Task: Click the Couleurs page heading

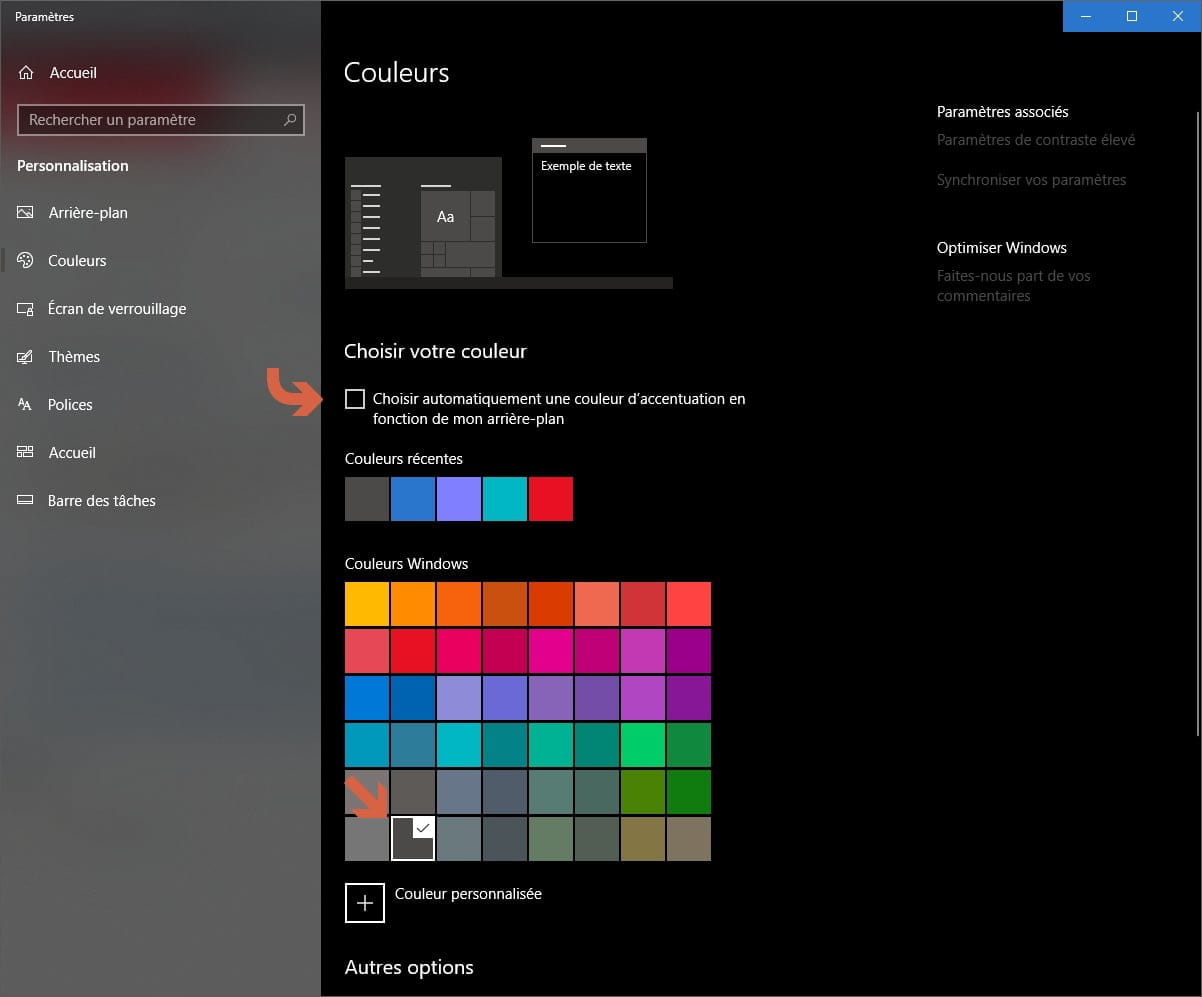Action: [397, 73]
